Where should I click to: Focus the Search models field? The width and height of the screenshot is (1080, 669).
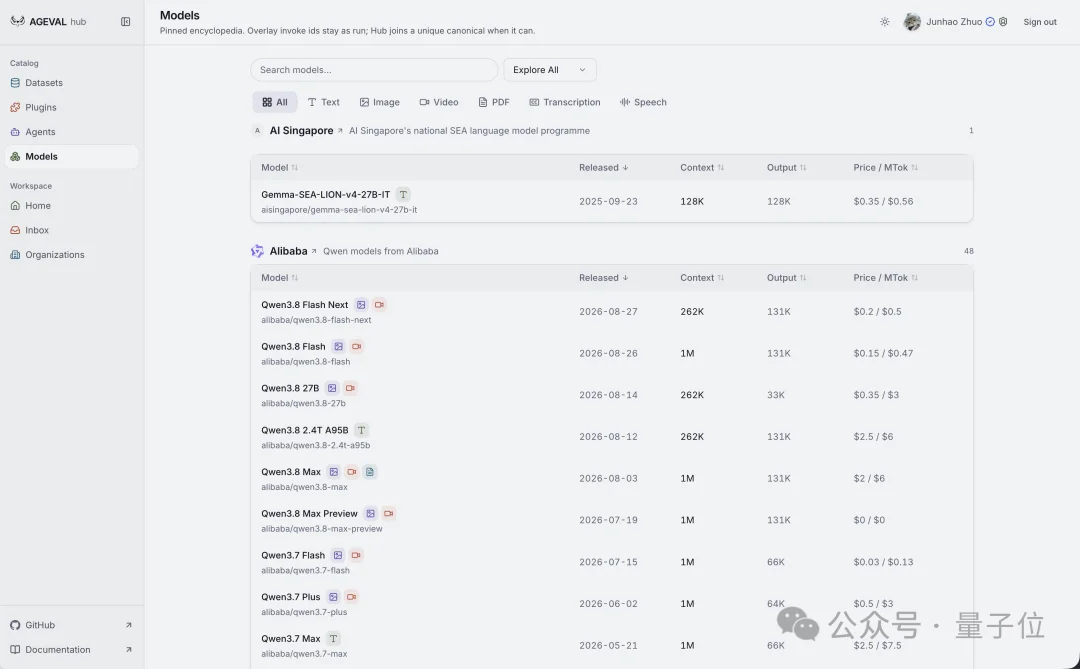point(374,70)
